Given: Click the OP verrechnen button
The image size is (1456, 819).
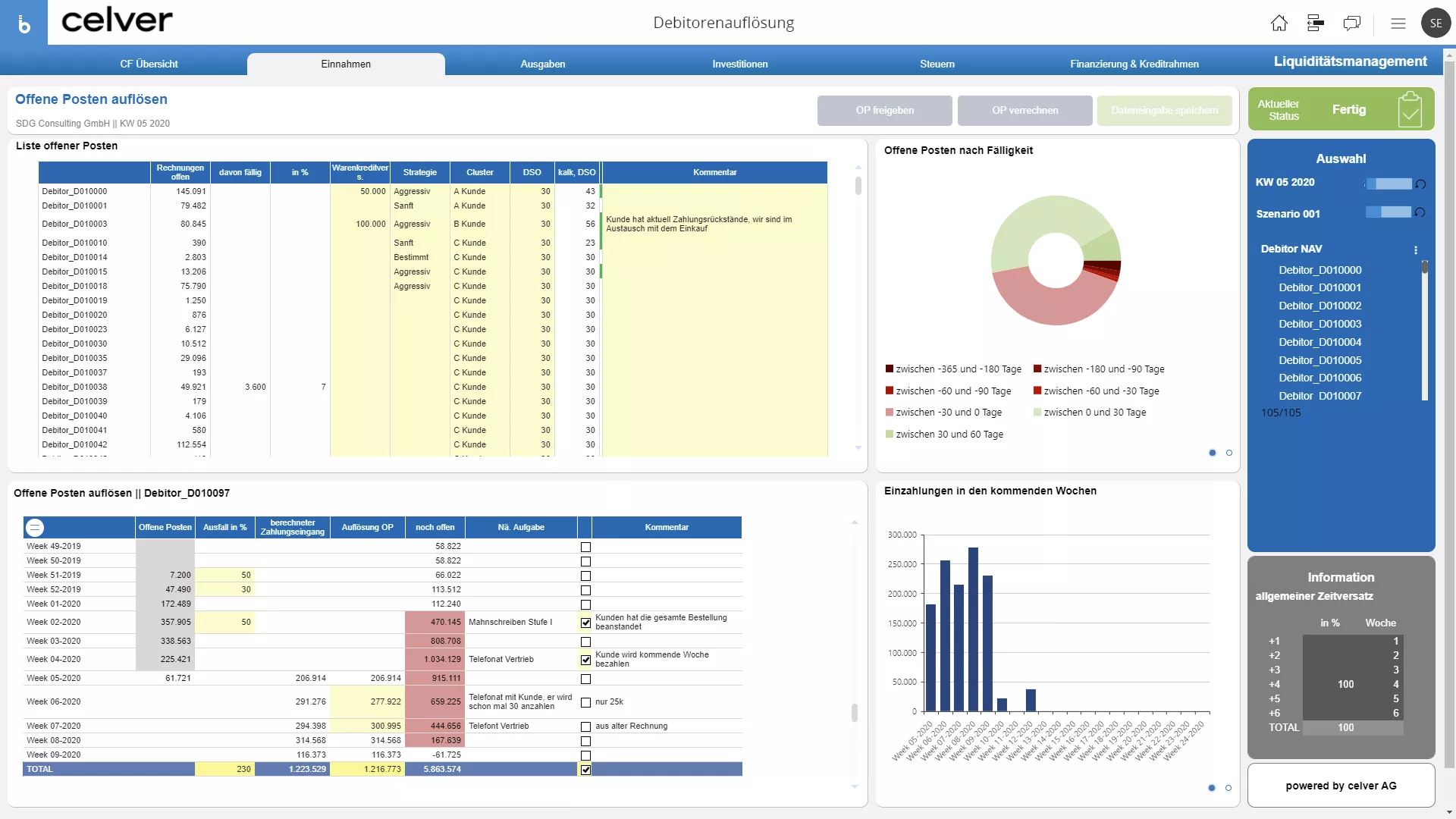Looking at the screenshot, I should [1025, 111].
